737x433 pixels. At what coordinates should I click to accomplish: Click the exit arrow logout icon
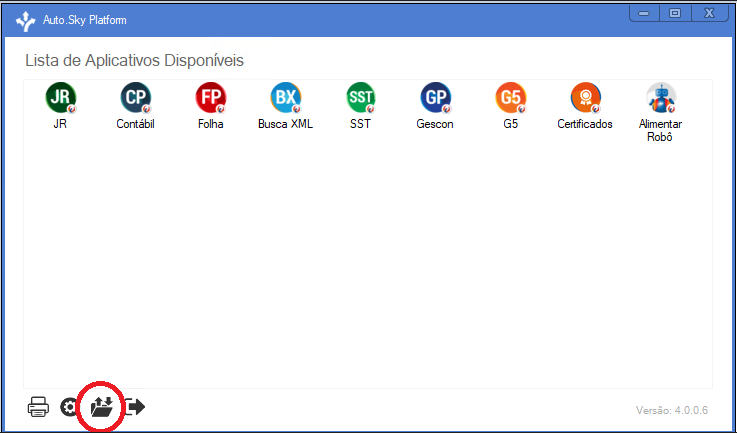tap(135, 407)
